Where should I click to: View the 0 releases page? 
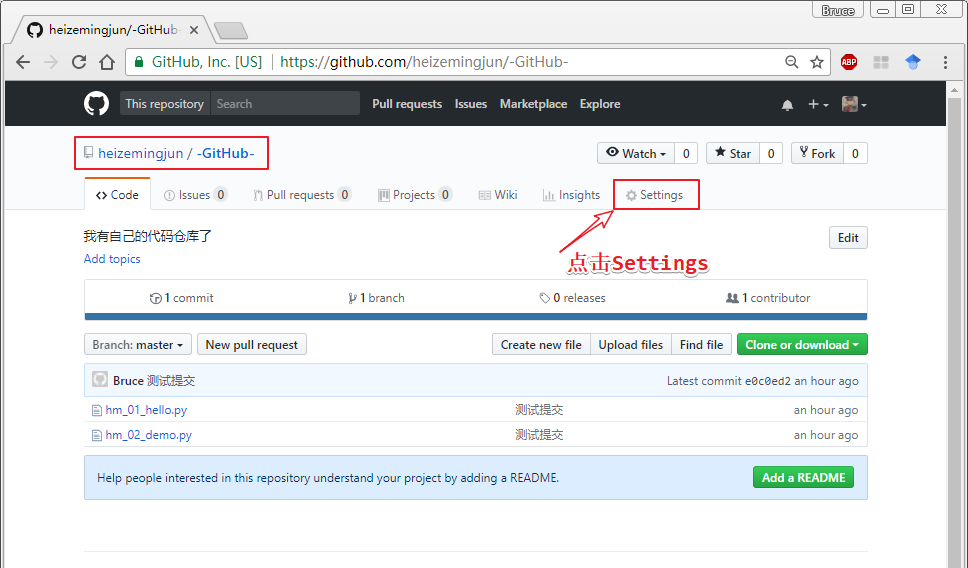click(x=572, y=298)
